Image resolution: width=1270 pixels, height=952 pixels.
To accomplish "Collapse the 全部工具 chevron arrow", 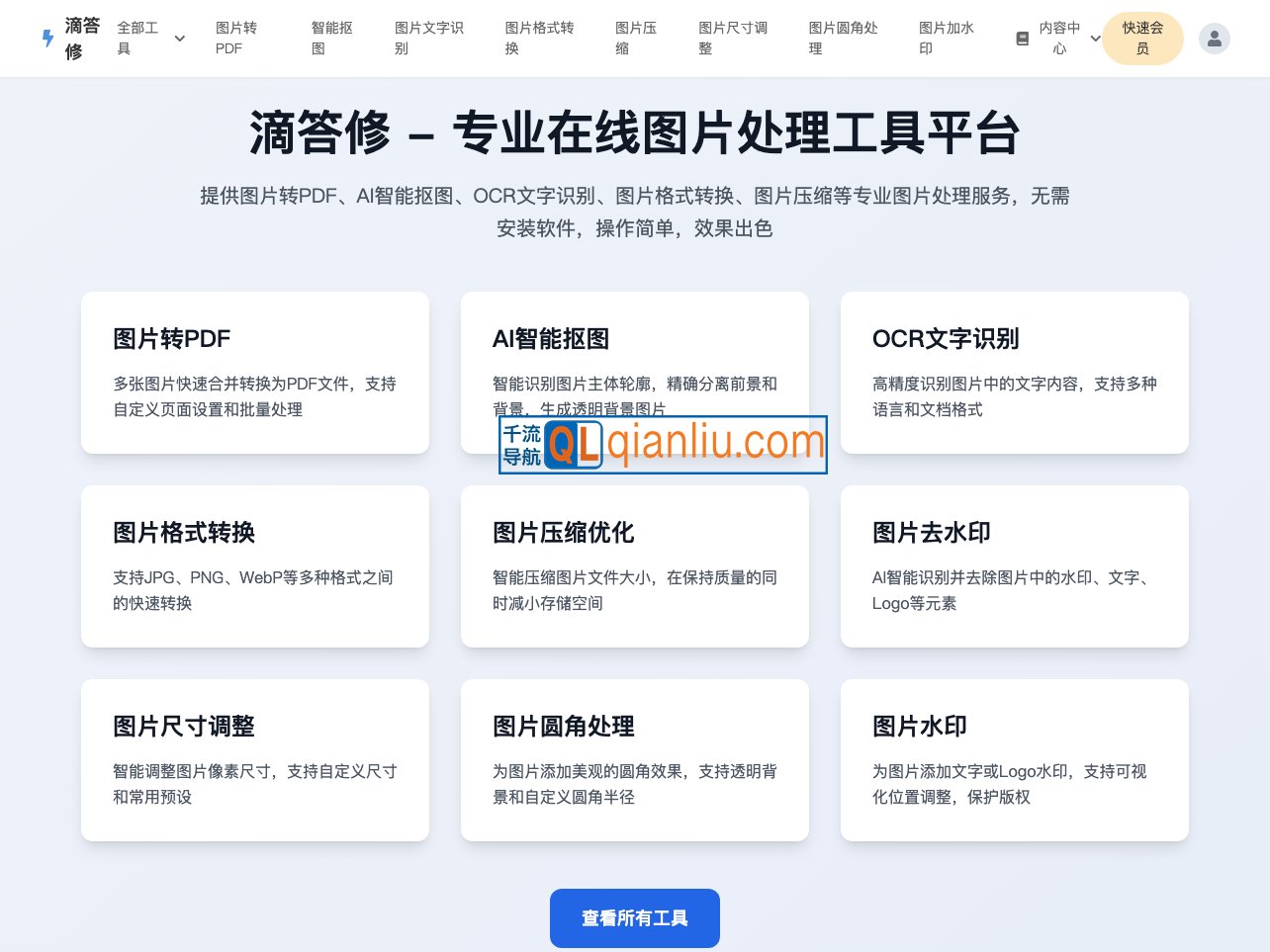I will (179, 39).
